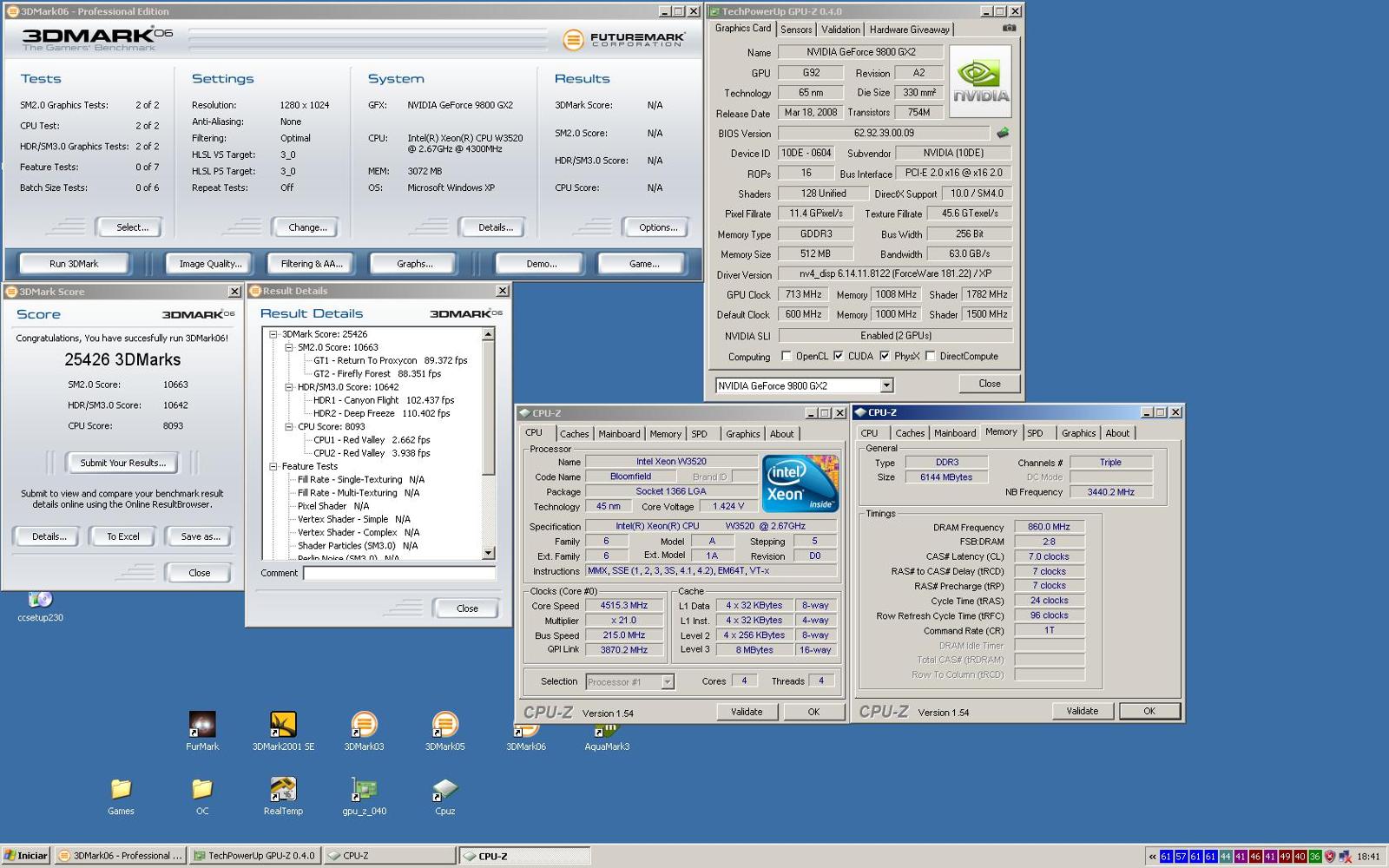The image size is (1389, 868).
Task: Toggle the PhysX checkbox in GPU-Z
Action: [x=884, y=356]
